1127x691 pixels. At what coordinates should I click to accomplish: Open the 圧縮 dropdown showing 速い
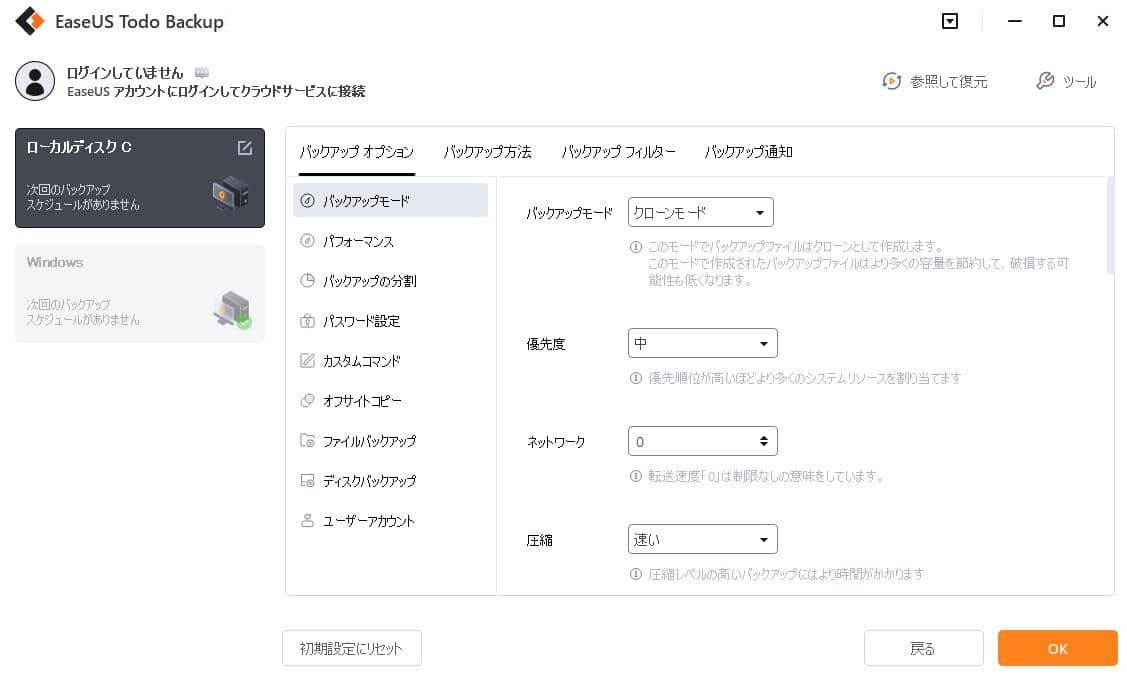click(702, 539)
